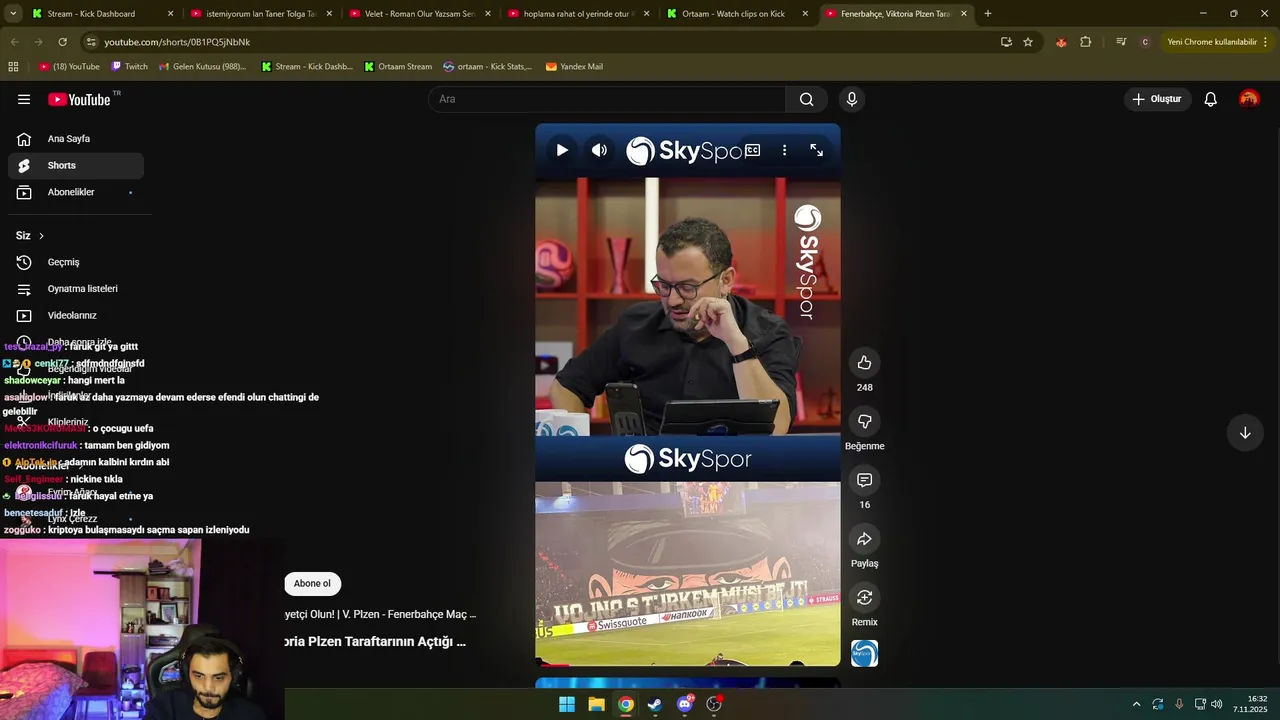Open the Sky Spor channel avatar
This screenshot has width=1280, height=720.
(864, 653)
